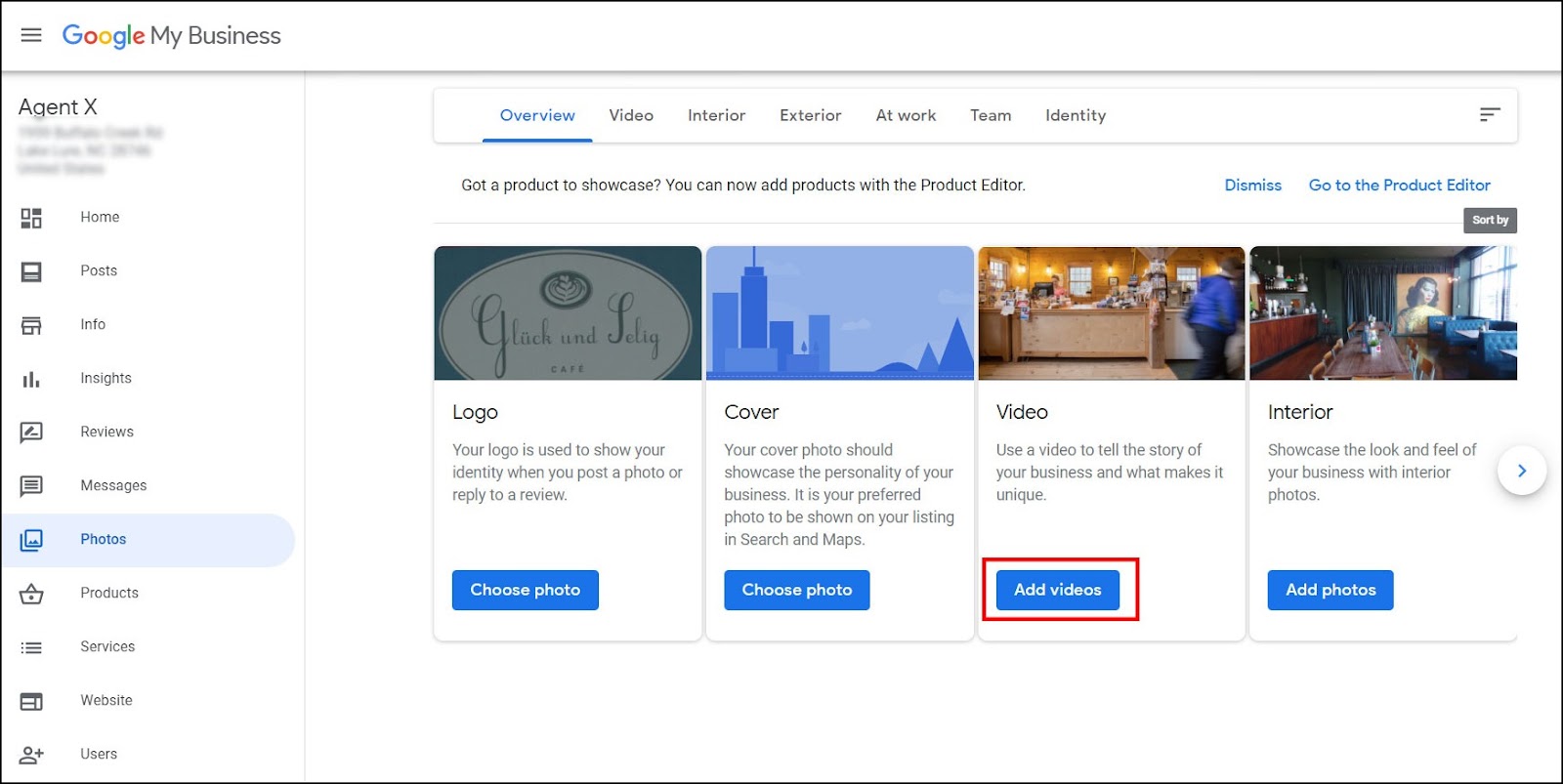Click the Services list icon

pos(31,647)
